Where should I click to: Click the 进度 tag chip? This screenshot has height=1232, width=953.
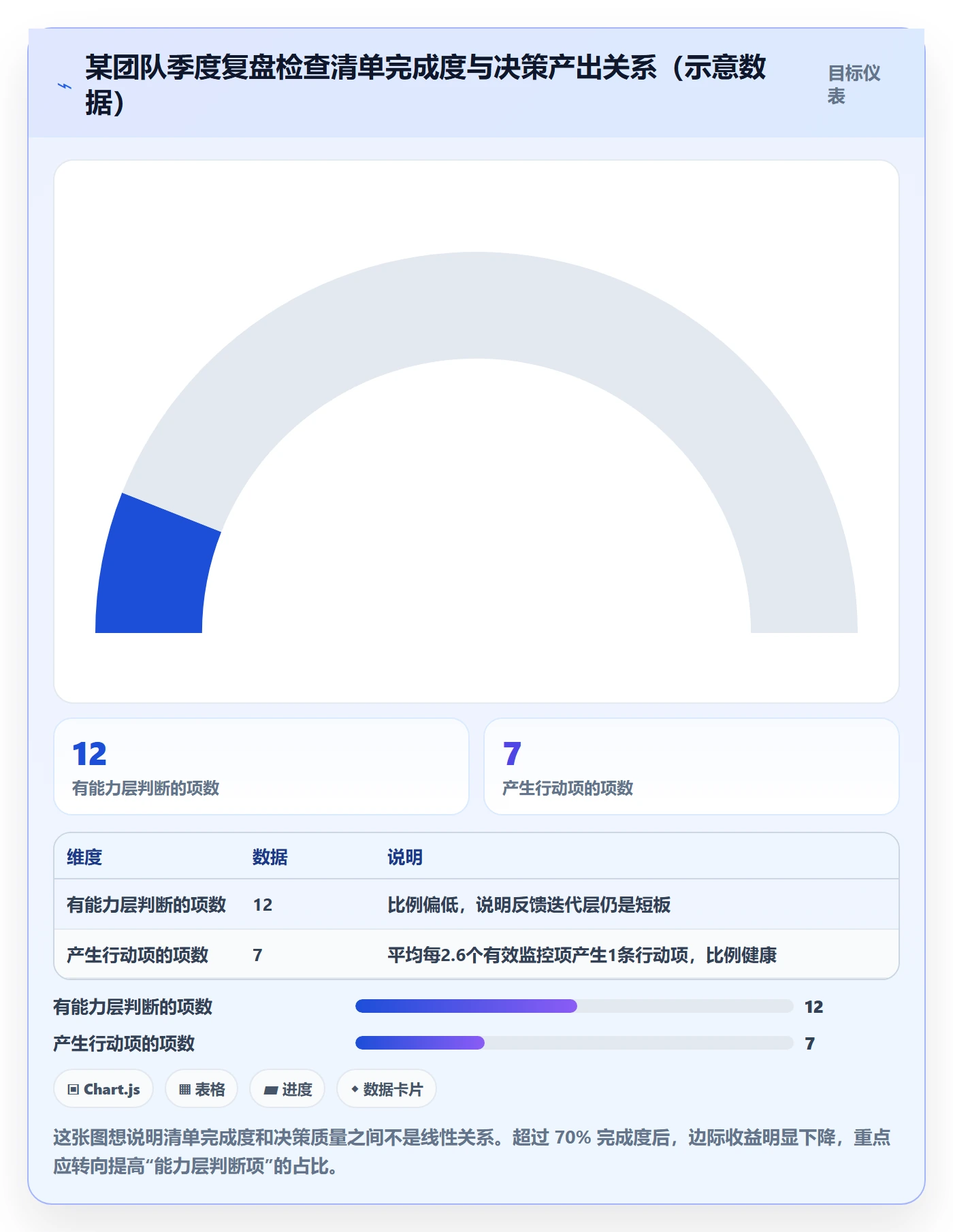pyautogui.click(x=287, y=1089)
